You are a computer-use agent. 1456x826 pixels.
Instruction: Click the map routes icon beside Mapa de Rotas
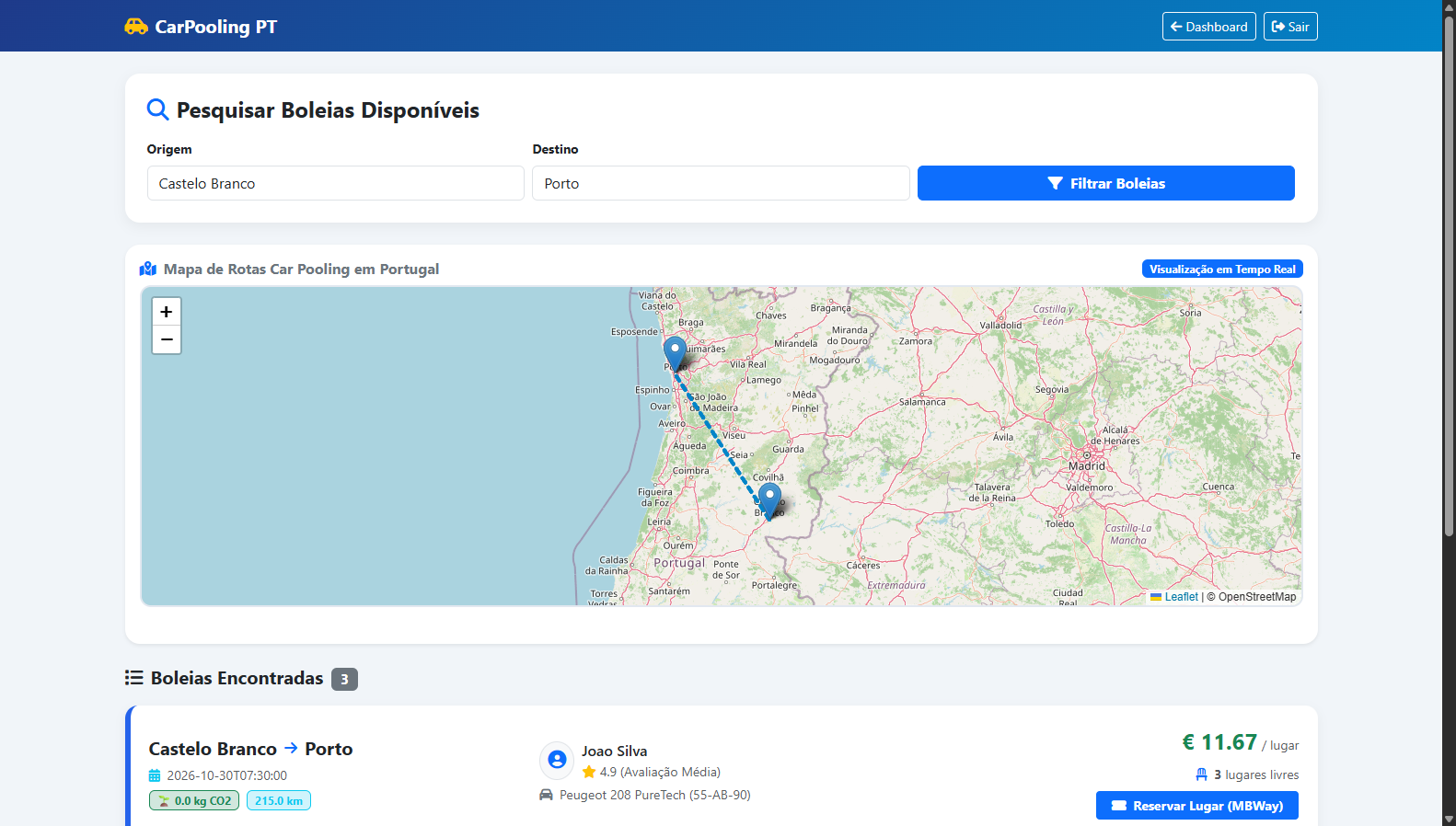pos(148,269)
